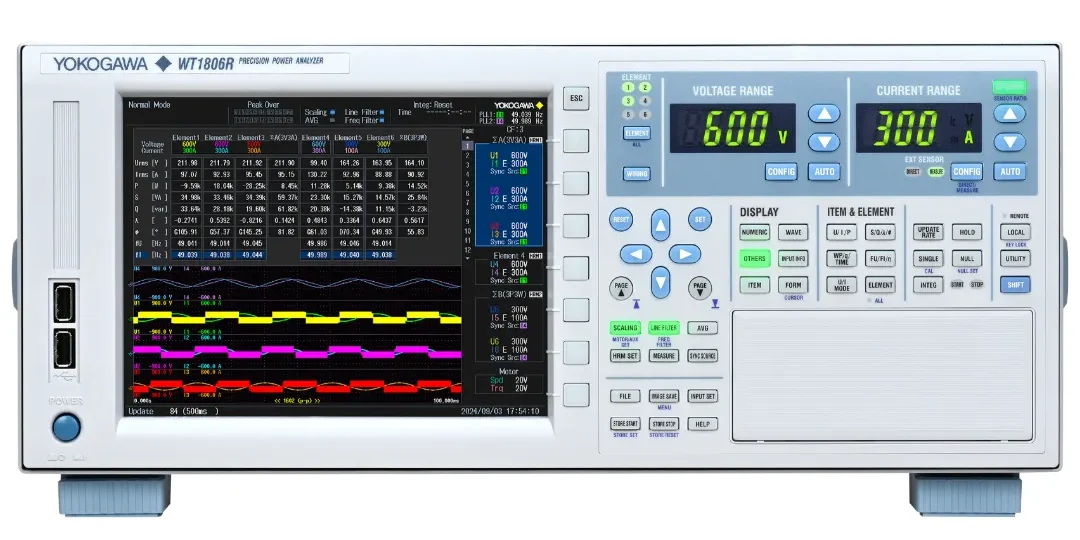Push the ESC key beside the screen
The height and width of the screenshot is (540, 1080).
pos(576,98)
